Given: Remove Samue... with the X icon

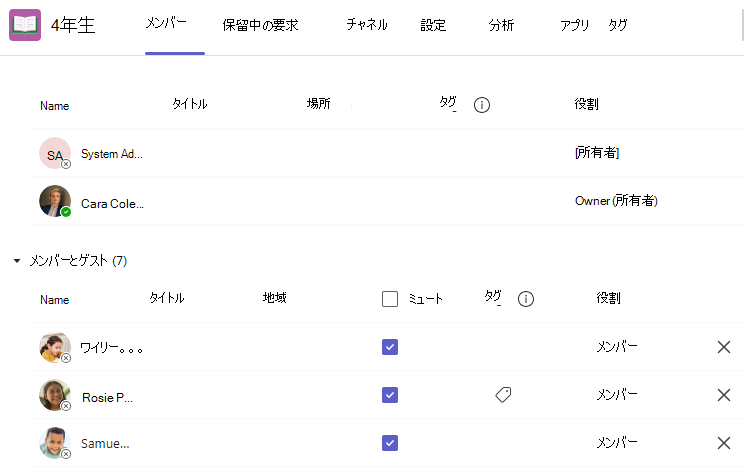Looking at the screenshot, I should tap(724, 443).
